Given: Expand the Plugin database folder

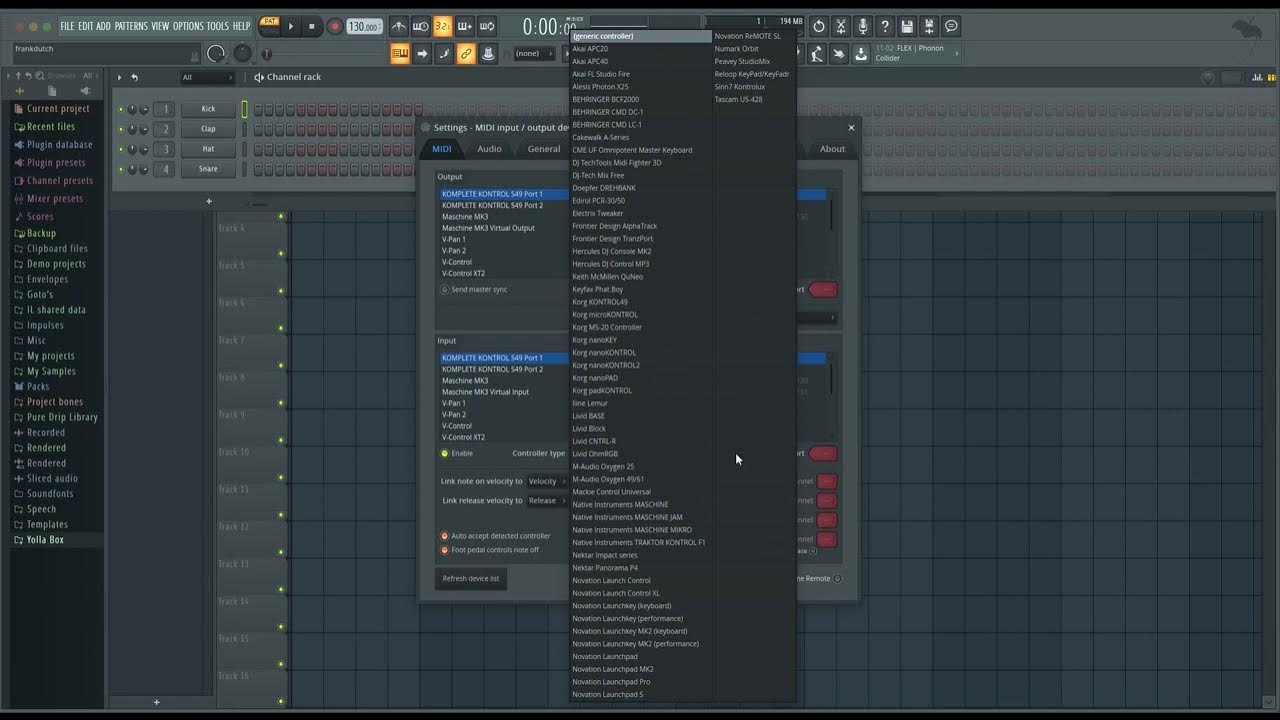Looking at the screenshot, I should [59, 145].
